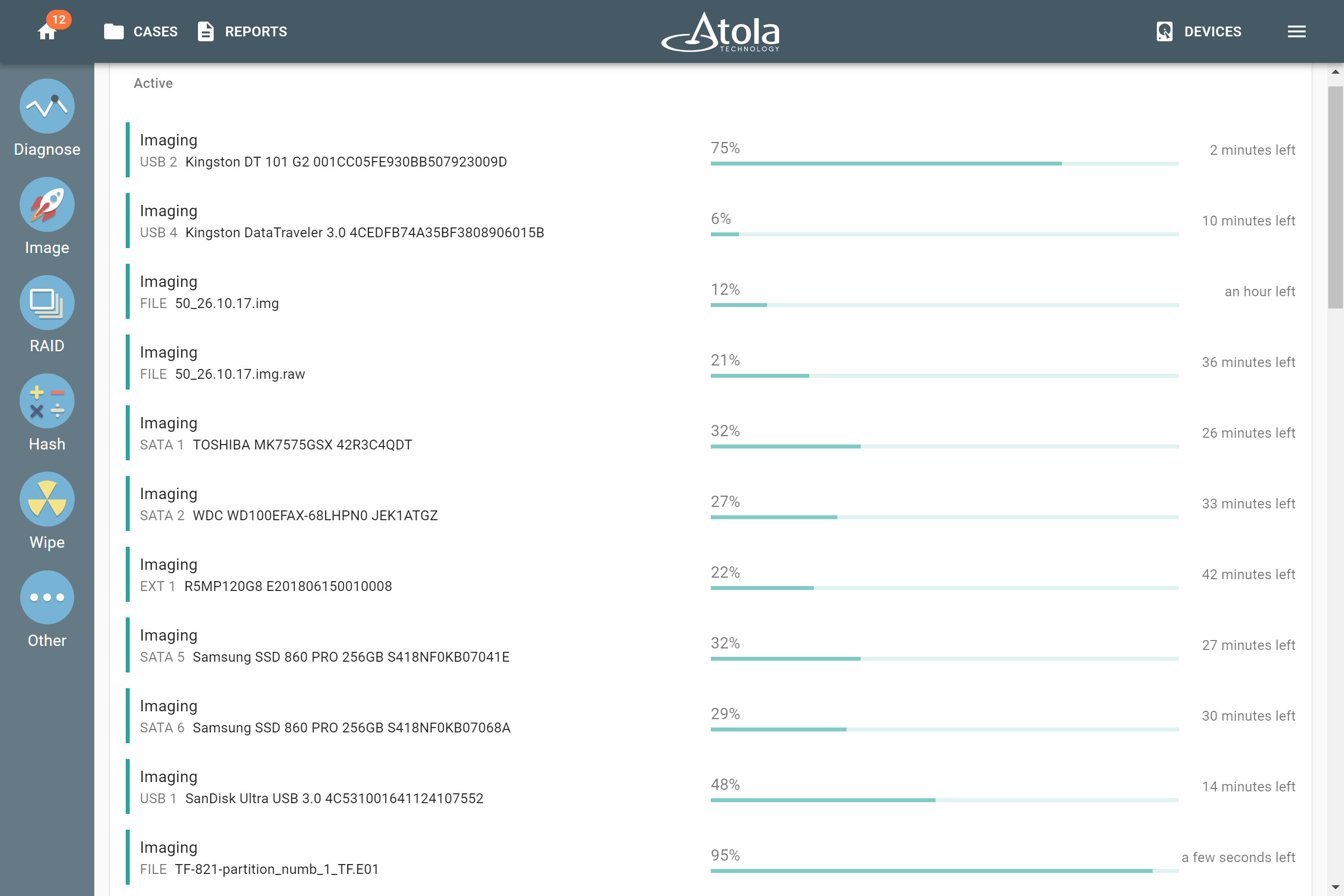Select the Wipe radiation icon
Screen dimensions: 1344x896
pyautogui.click(x=47, y=500)
